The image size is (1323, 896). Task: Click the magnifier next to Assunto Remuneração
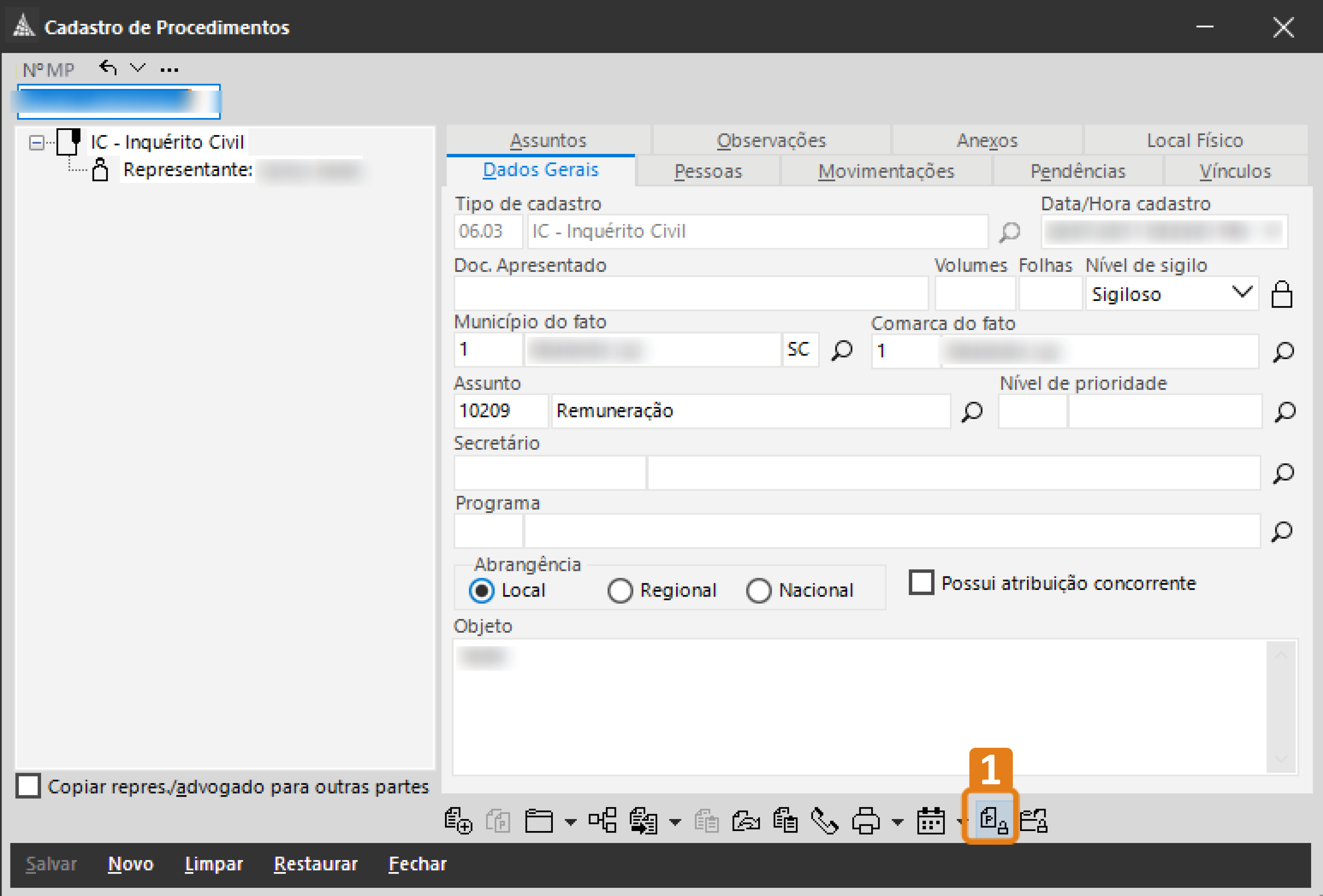tap(972, 411)
